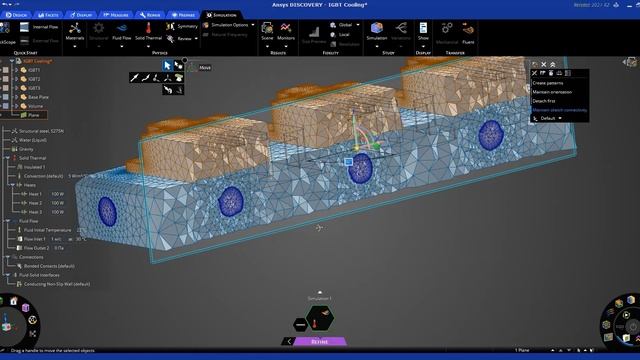Image resolution: width=640 pixels, height=360 pixels.
Task: Toggle Maintain sketch connectivity option
Action: click(559, 110)
